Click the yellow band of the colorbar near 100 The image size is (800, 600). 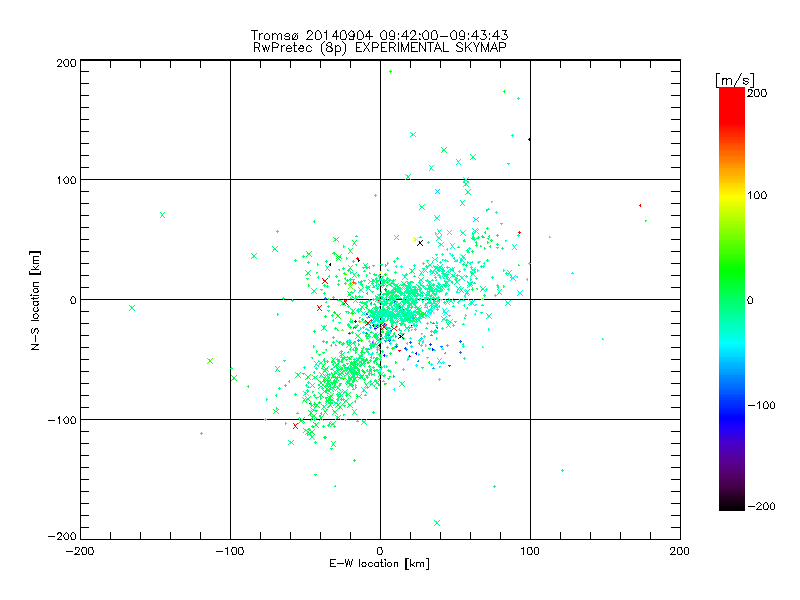click(x=732, y=195)
